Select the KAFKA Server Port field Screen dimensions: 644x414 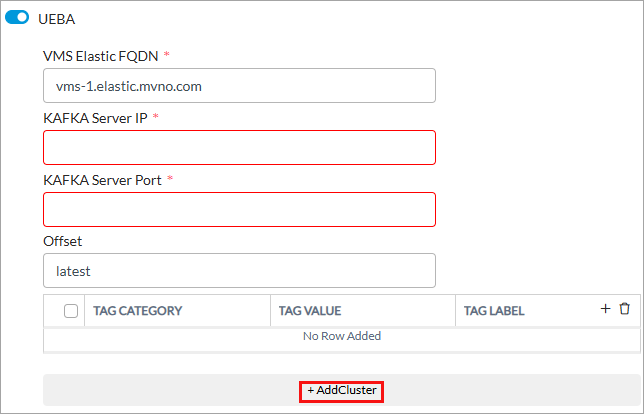239,210
